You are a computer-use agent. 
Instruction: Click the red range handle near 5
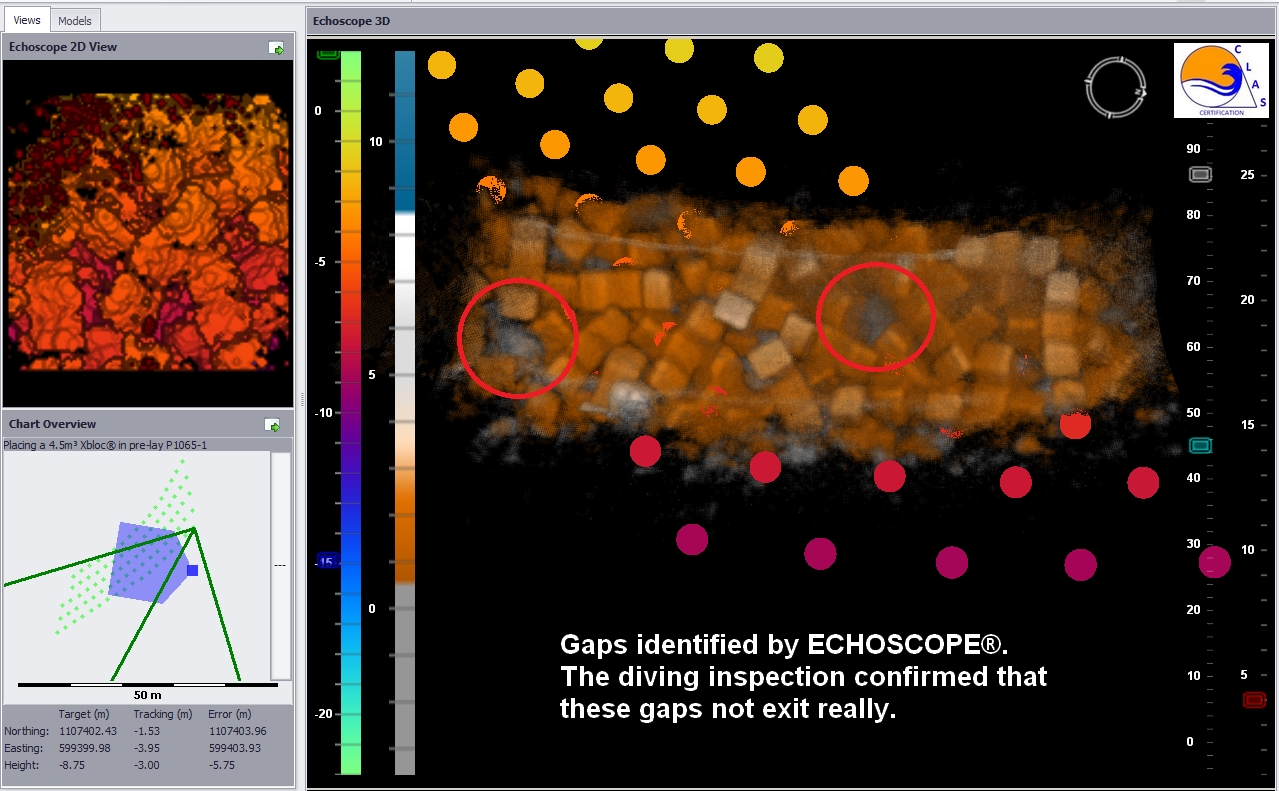(x=1254, y=700)
